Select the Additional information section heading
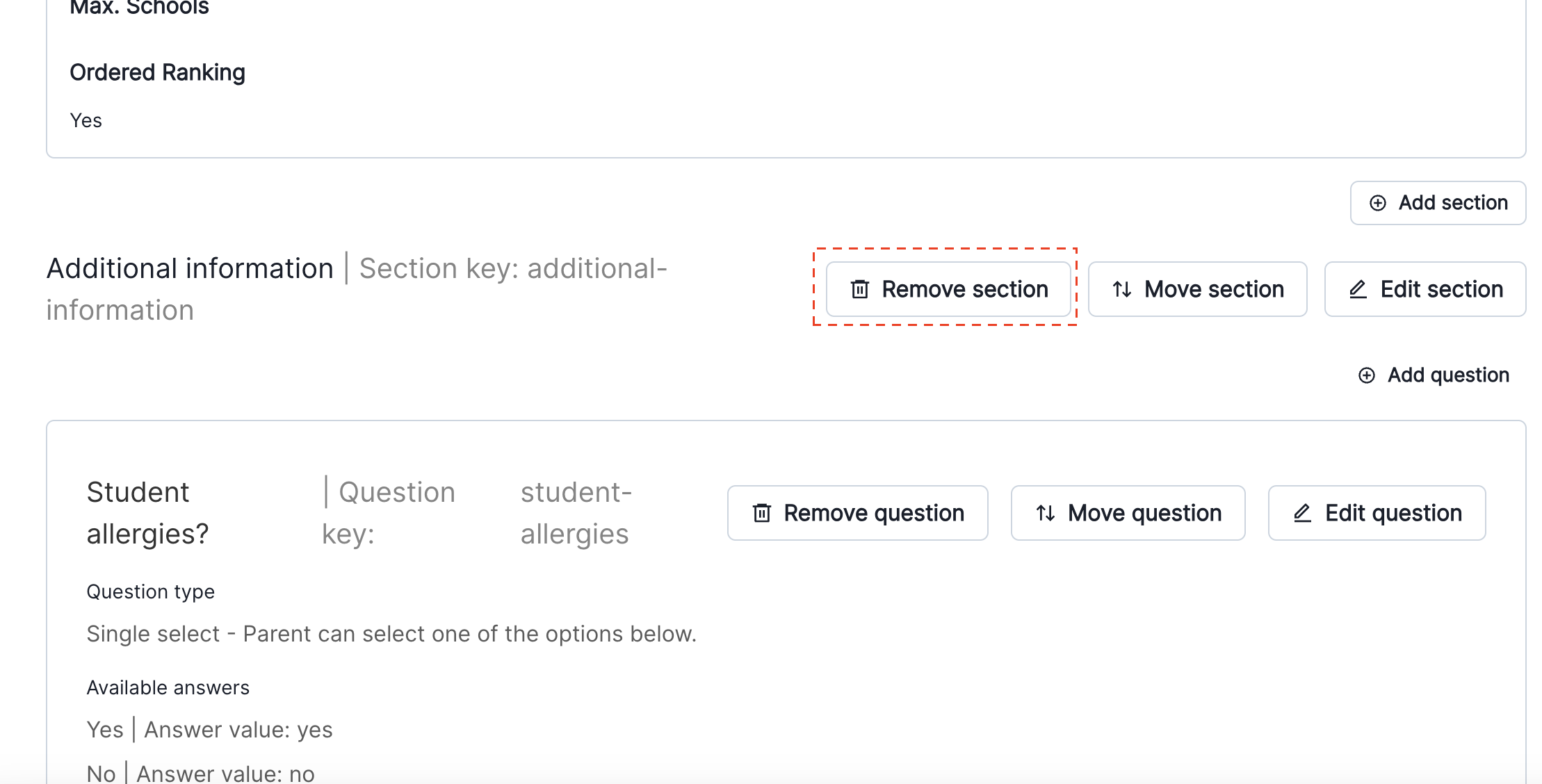 [190, 268]
